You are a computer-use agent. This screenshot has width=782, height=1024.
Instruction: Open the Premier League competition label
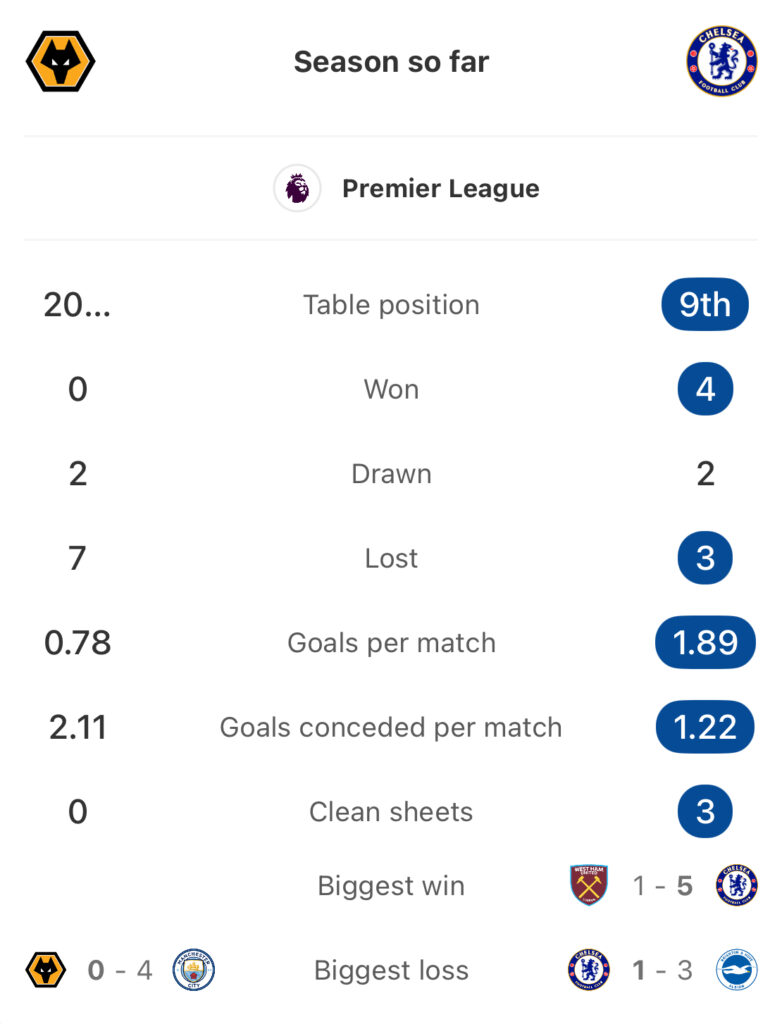point(440,188)
